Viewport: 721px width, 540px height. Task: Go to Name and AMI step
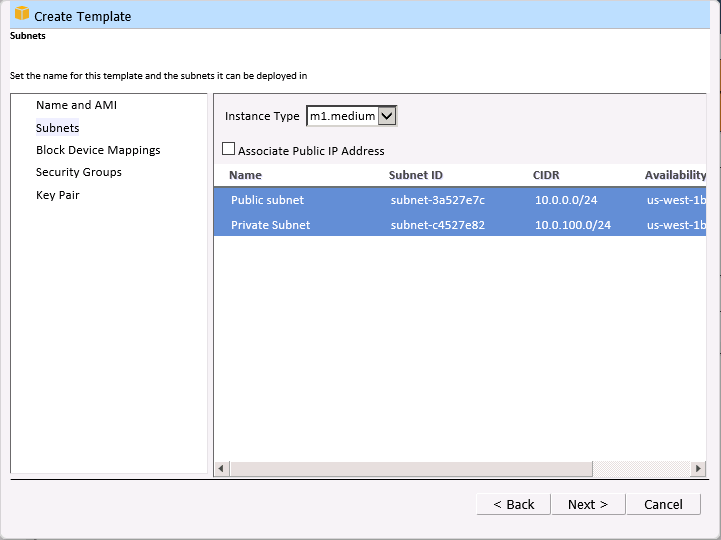pos(76,105)
